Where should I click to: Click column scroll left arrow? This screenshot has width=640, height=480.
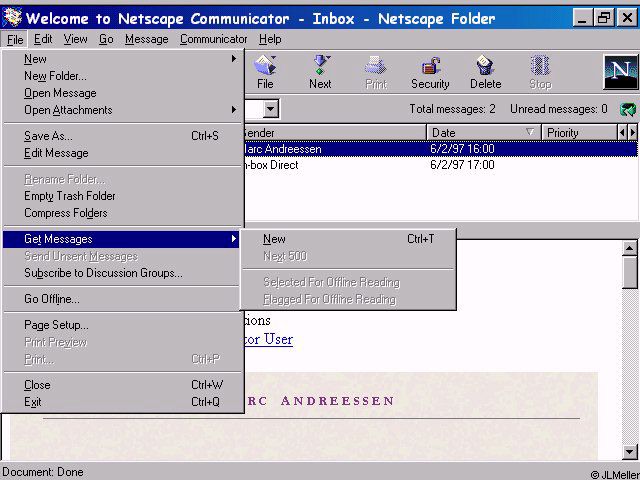(x=622, y=133)
